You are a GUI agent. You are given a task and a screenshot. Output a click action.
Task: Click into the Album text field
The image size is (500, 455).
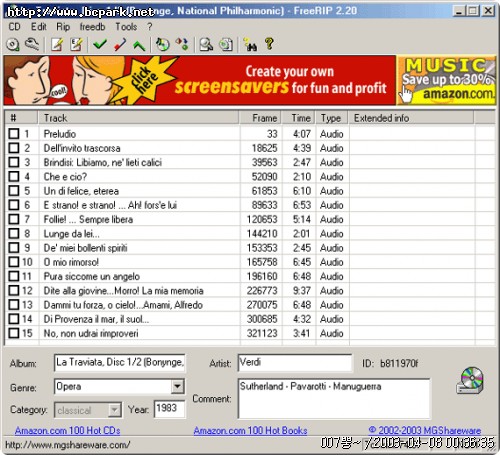[119, 363]
